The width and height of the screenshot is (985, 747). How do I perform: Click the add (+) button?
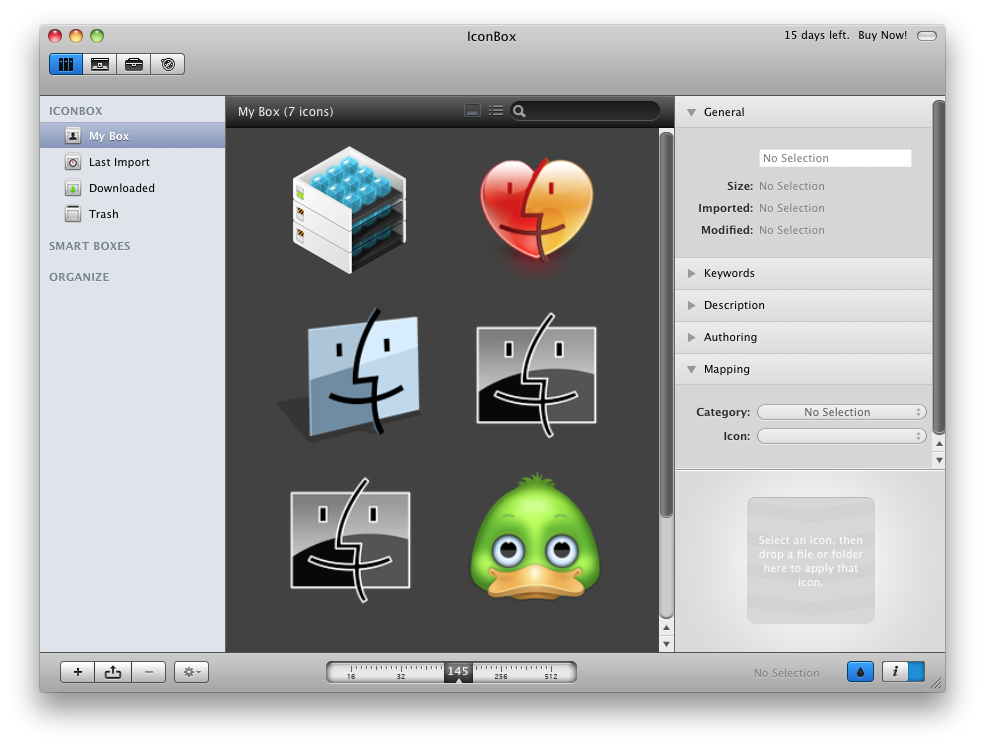(78, 672)
